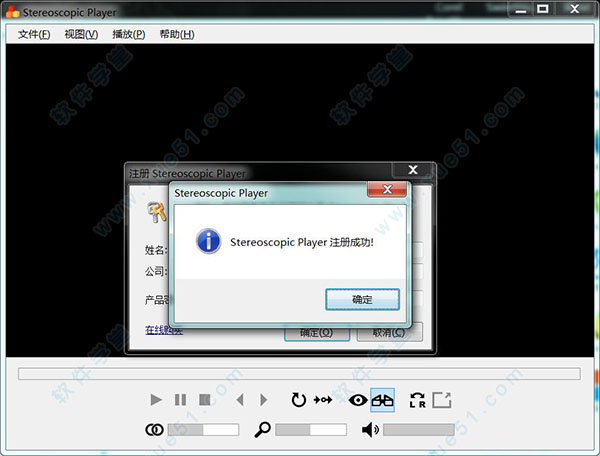Viewport: 600px width, 456px height.
Task: Click the fullscreen mode icon
Action: pos(442,400)
